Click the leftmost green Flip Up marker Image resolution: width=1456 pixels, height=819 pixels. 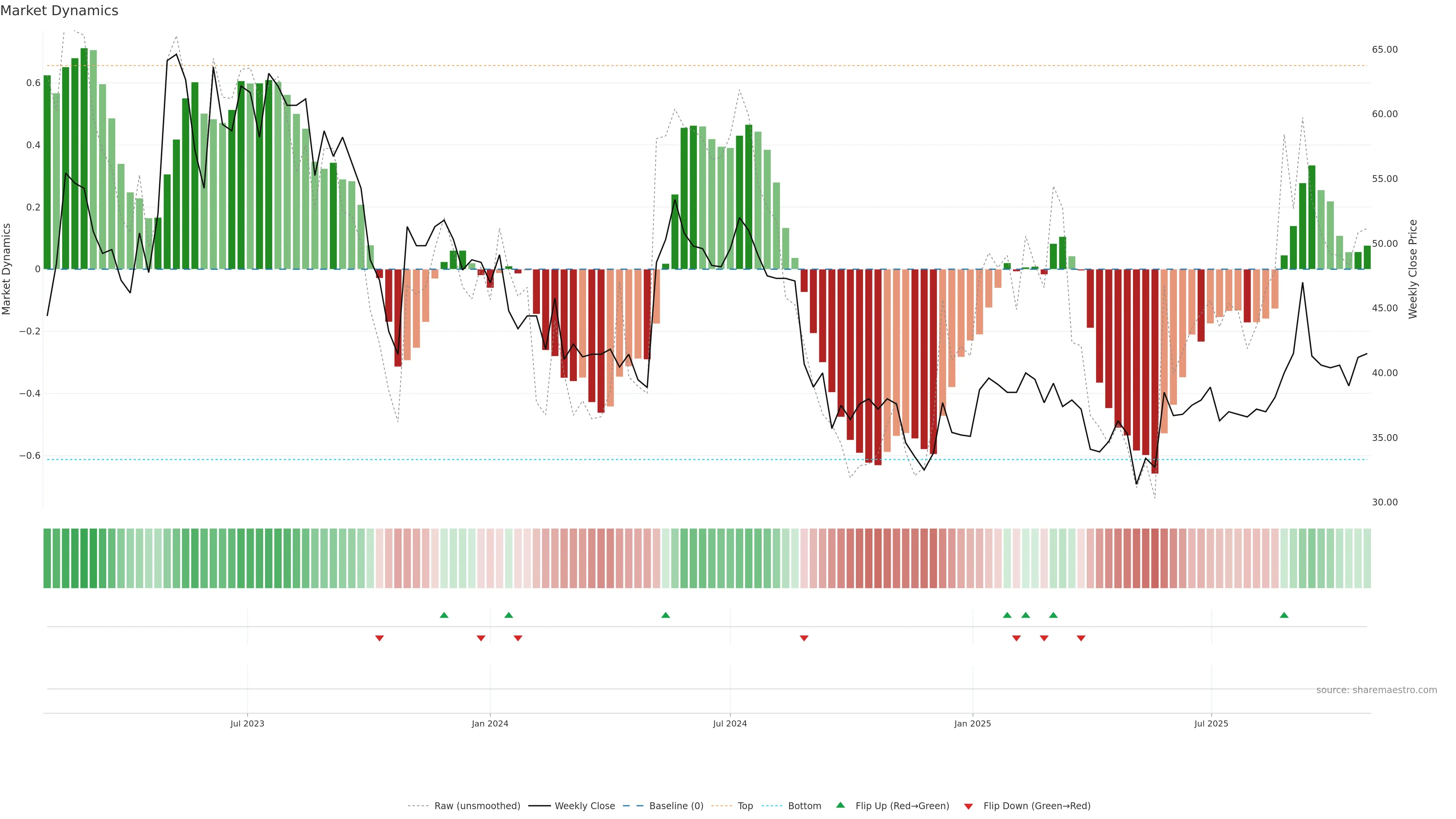point(444,615)
